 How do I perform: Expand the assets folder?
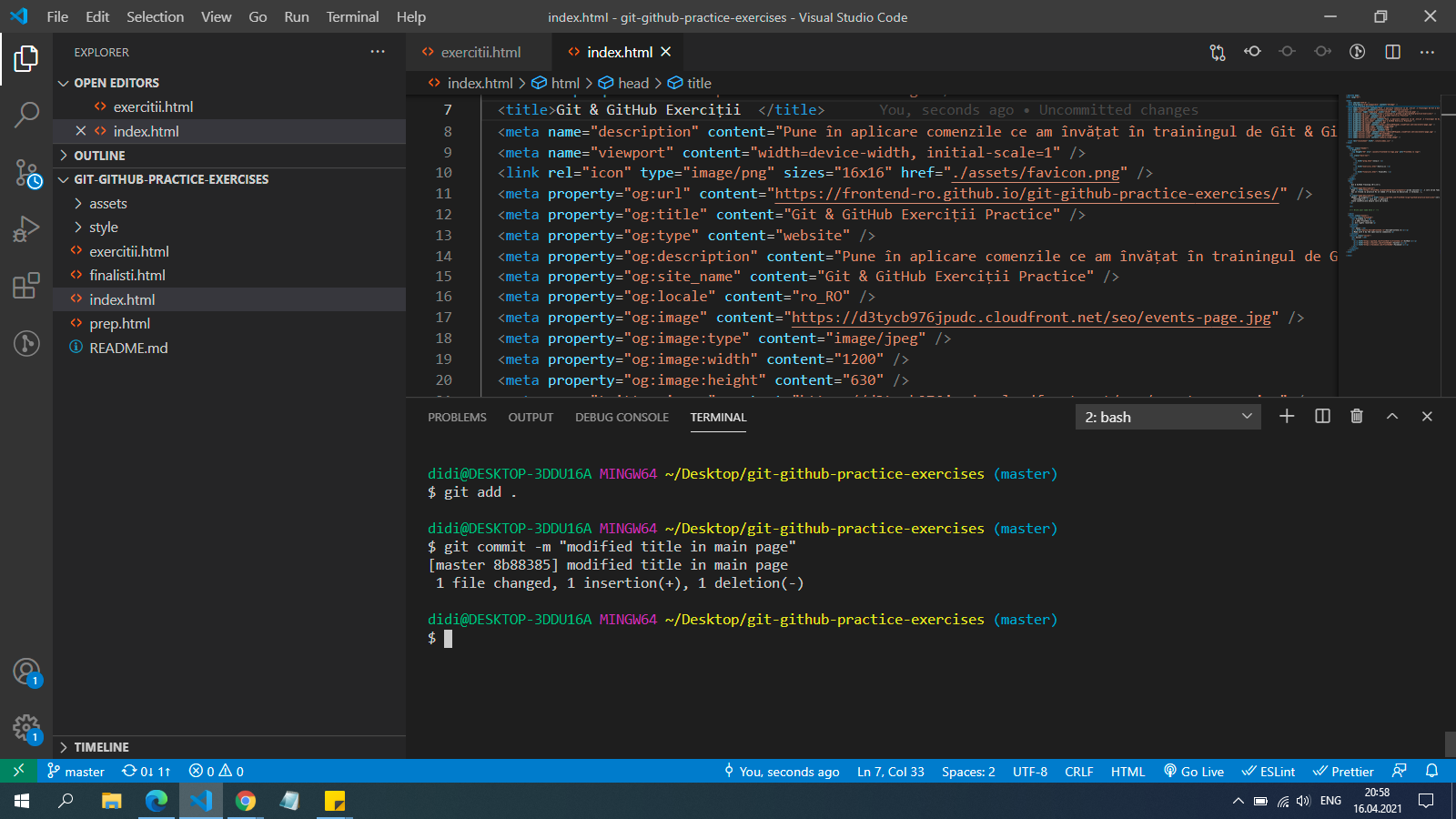click(108, 204)
